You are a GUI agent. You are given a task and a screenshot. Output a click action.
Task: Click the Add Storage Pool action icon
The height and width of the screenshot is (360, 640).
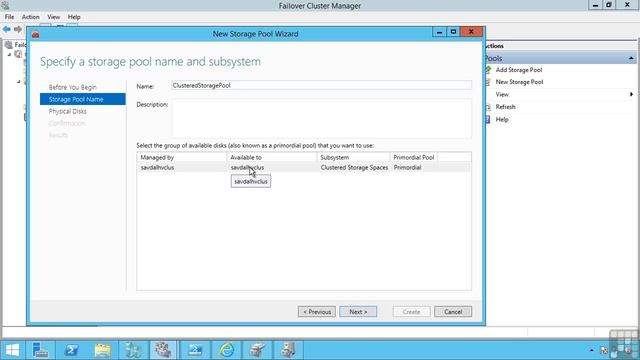pyautogui.click(x=488, y=70)
